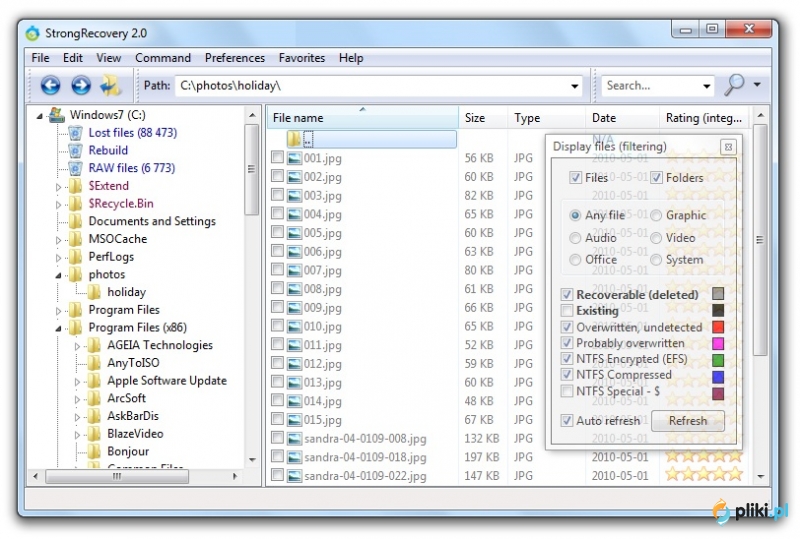
Task: Uncheck Recoverable (deleted) checkbox
Action: (566, 295)
